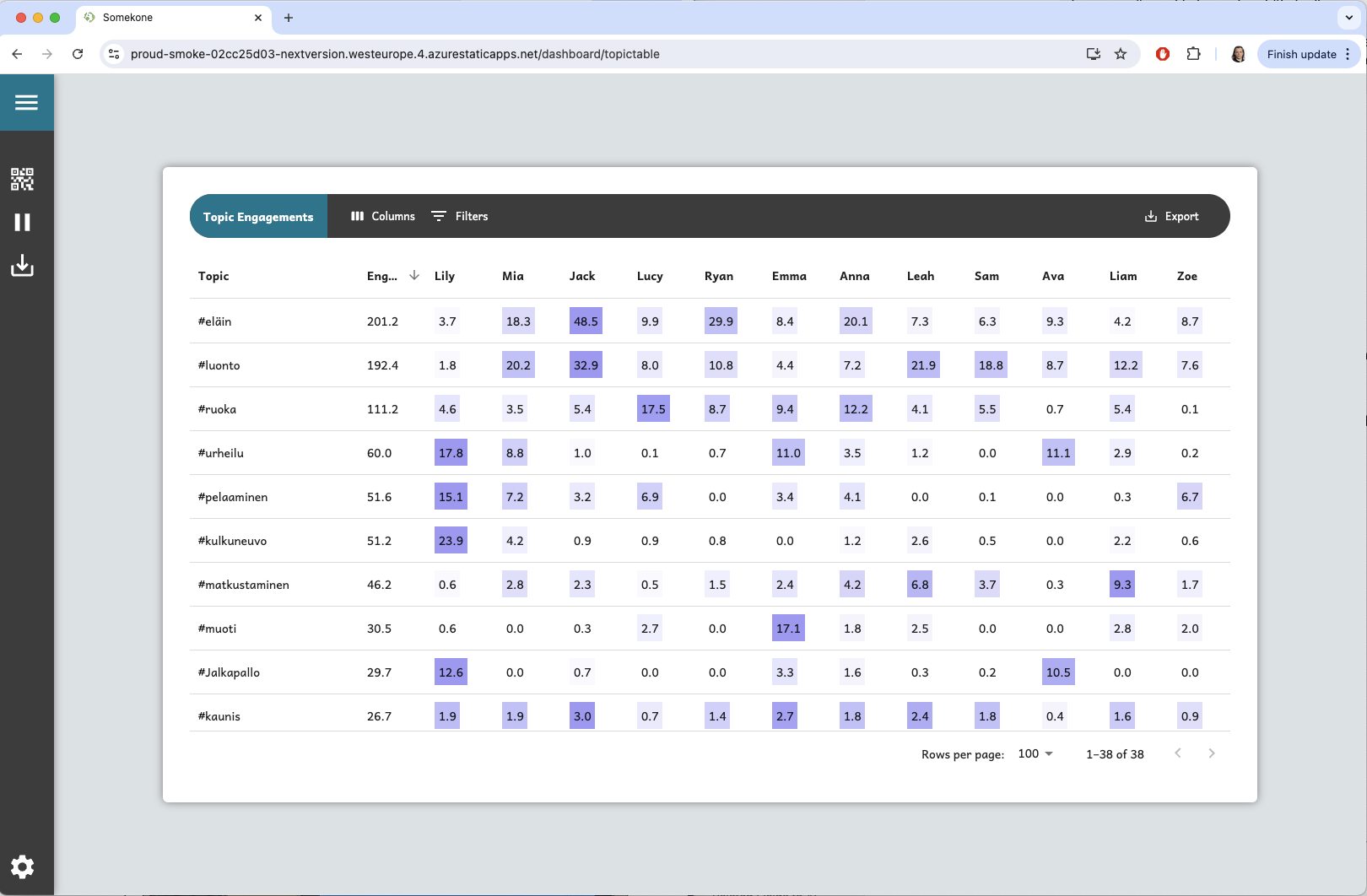The width and height of the screenshot is (1367, 896).
Task: Open the browser extensions puzzle icon
Action: (x=1193, y=54)
